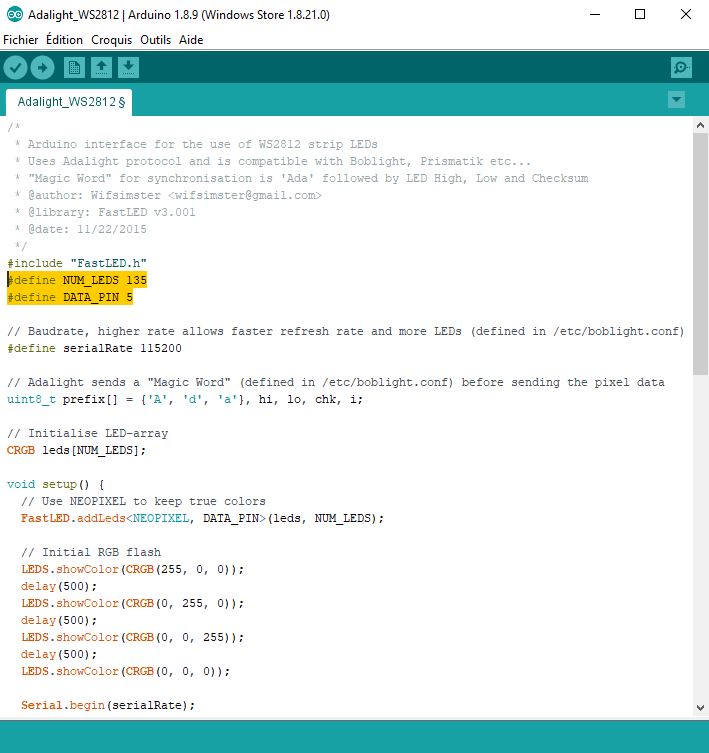This screenshot has width=709, height=753.
Task: Maximize the Arduino window
Action: click(x=640, y=14)
